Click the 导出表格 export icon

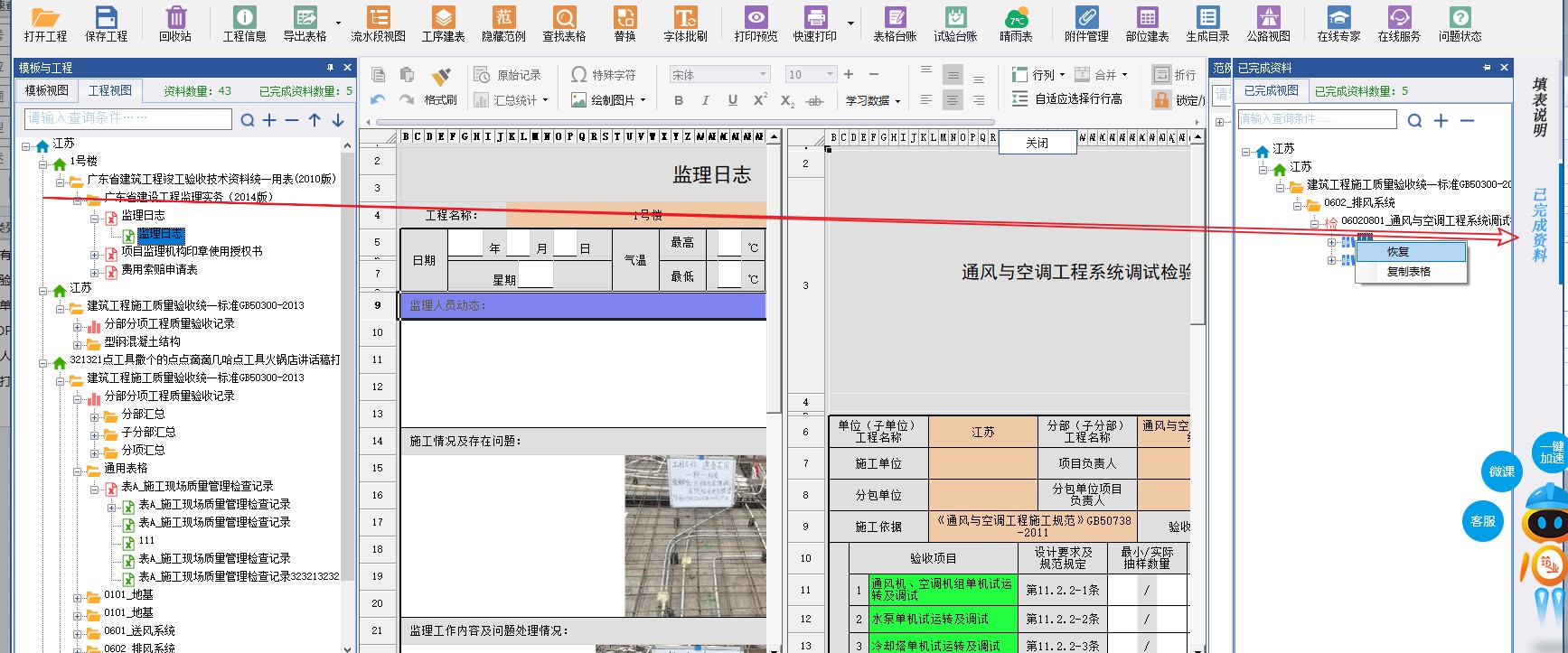[x=305, y=24]
